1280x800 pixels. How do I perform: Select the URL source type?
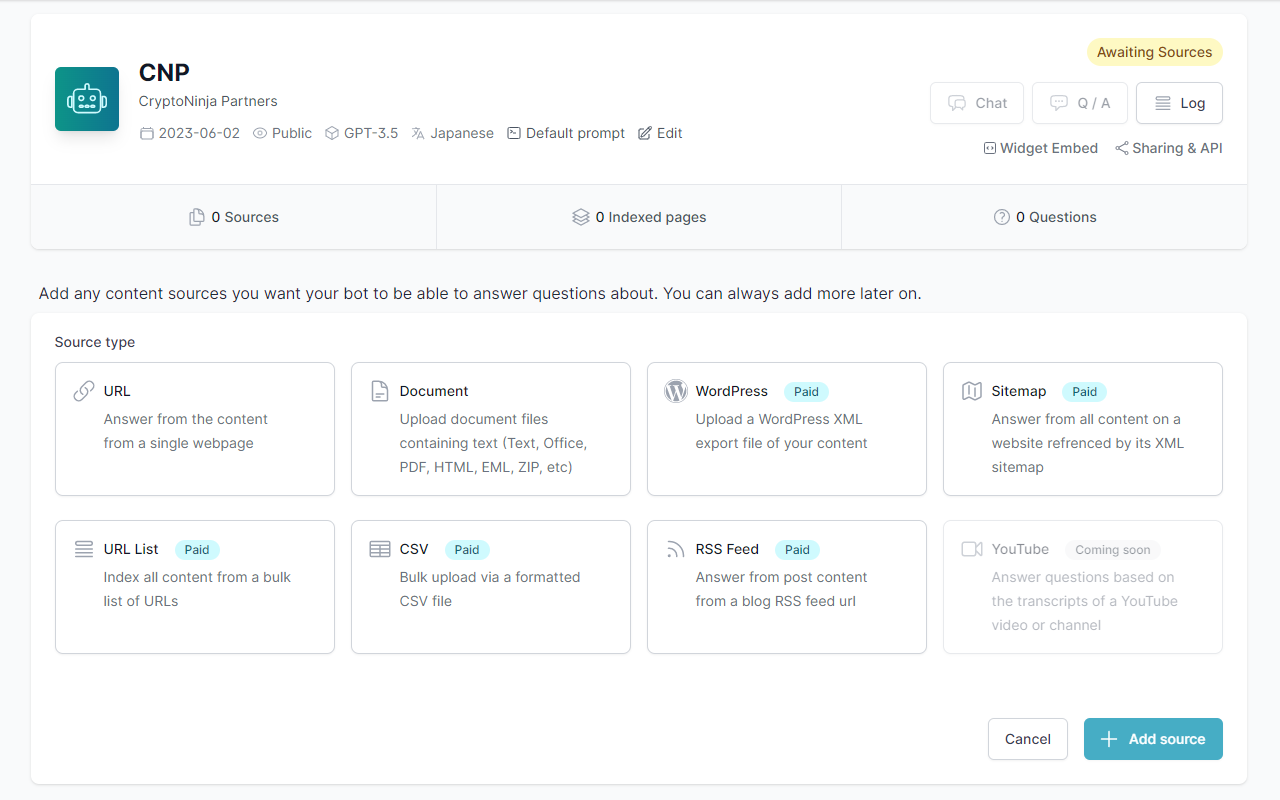click(x=195, y=429)
